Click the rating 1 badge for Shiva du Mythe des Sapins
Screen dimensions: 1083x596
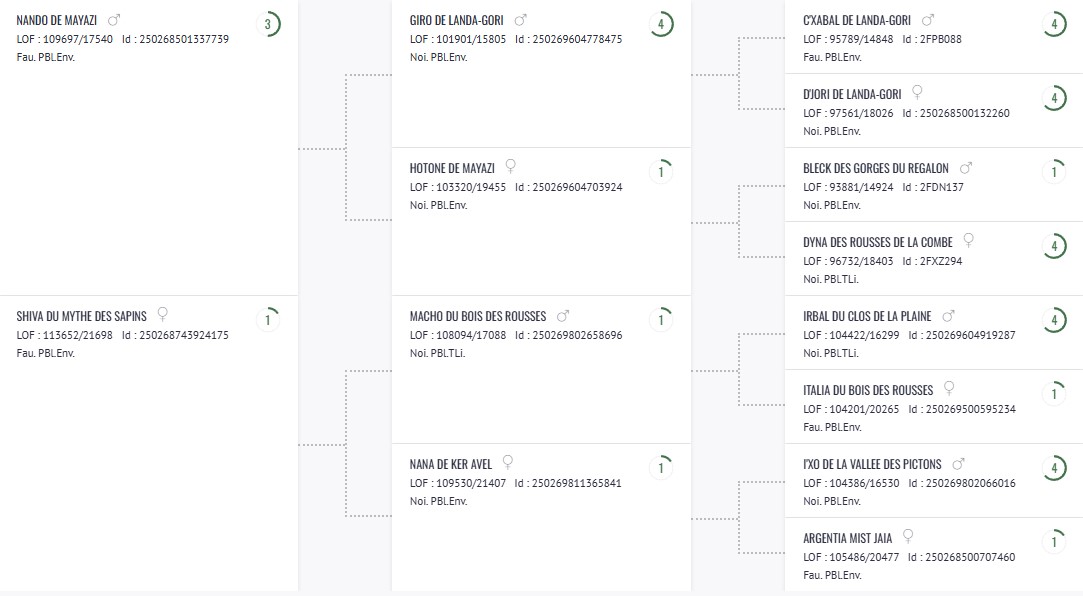click(267, 321)
